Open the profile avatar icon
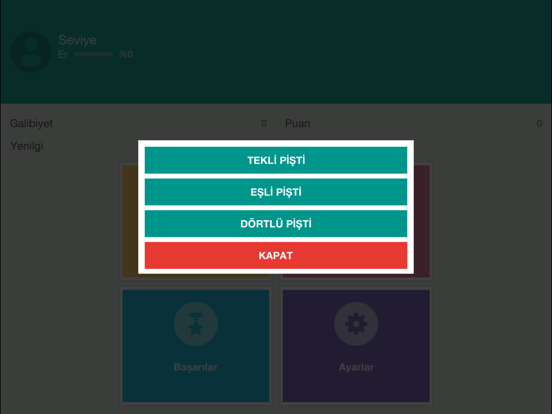This screenshot has height=414, width=552. pyautogui.click(x=31, y=52)
